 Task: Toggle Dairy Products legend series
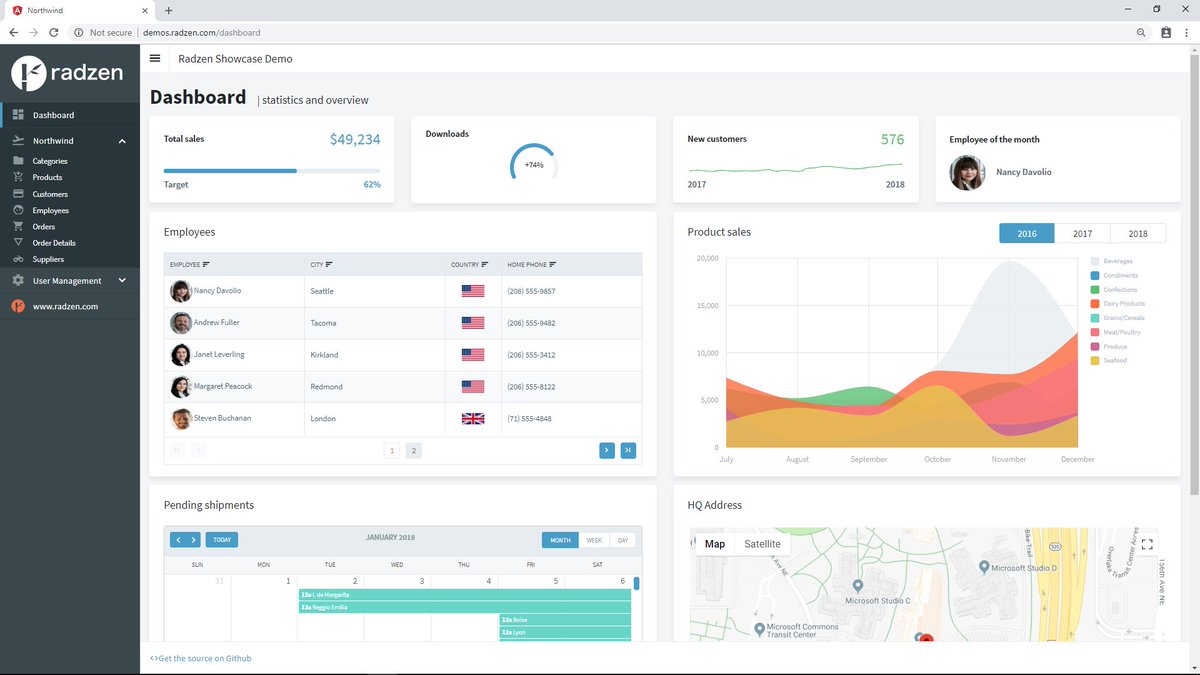(1118, 303)
